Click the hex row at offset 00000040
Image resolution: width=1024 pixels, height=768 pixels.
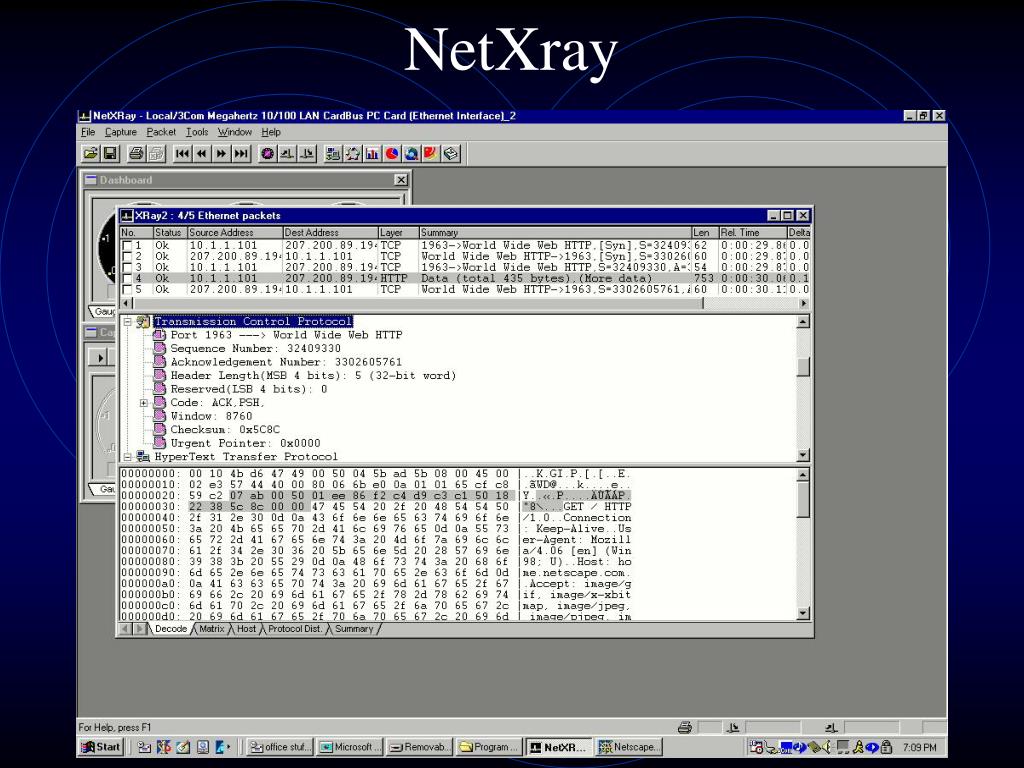[x=376, y=518]
